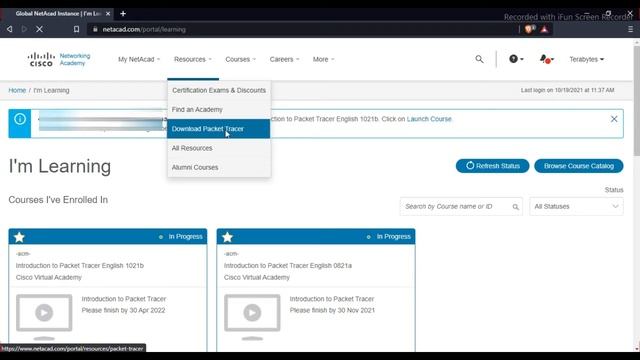Play video thumbnail in 1021b course card

44,313
